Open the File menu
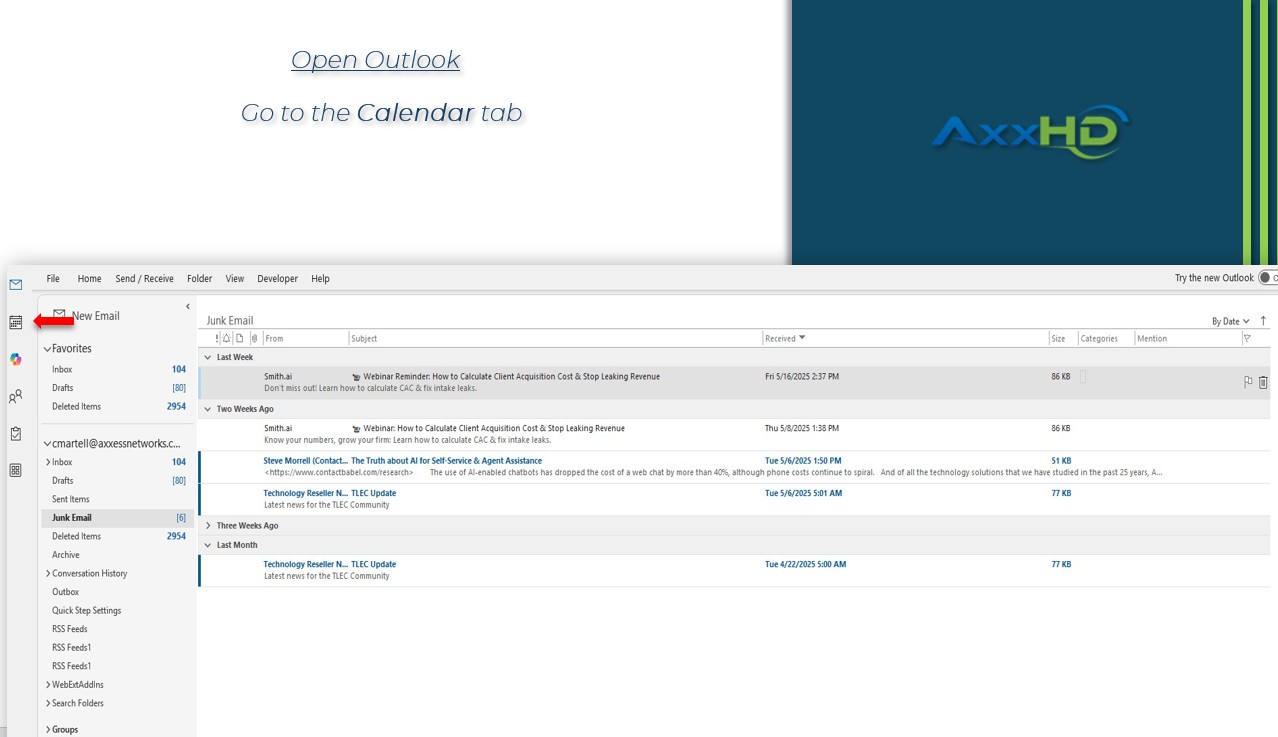The width and height of the screenshot is (1278, 737). [x=53, y=279]
